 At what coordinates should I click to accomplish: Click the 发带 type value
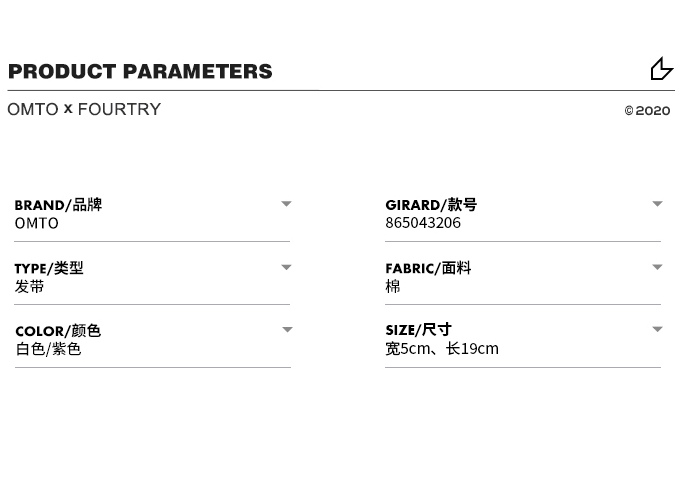point(30,286)
